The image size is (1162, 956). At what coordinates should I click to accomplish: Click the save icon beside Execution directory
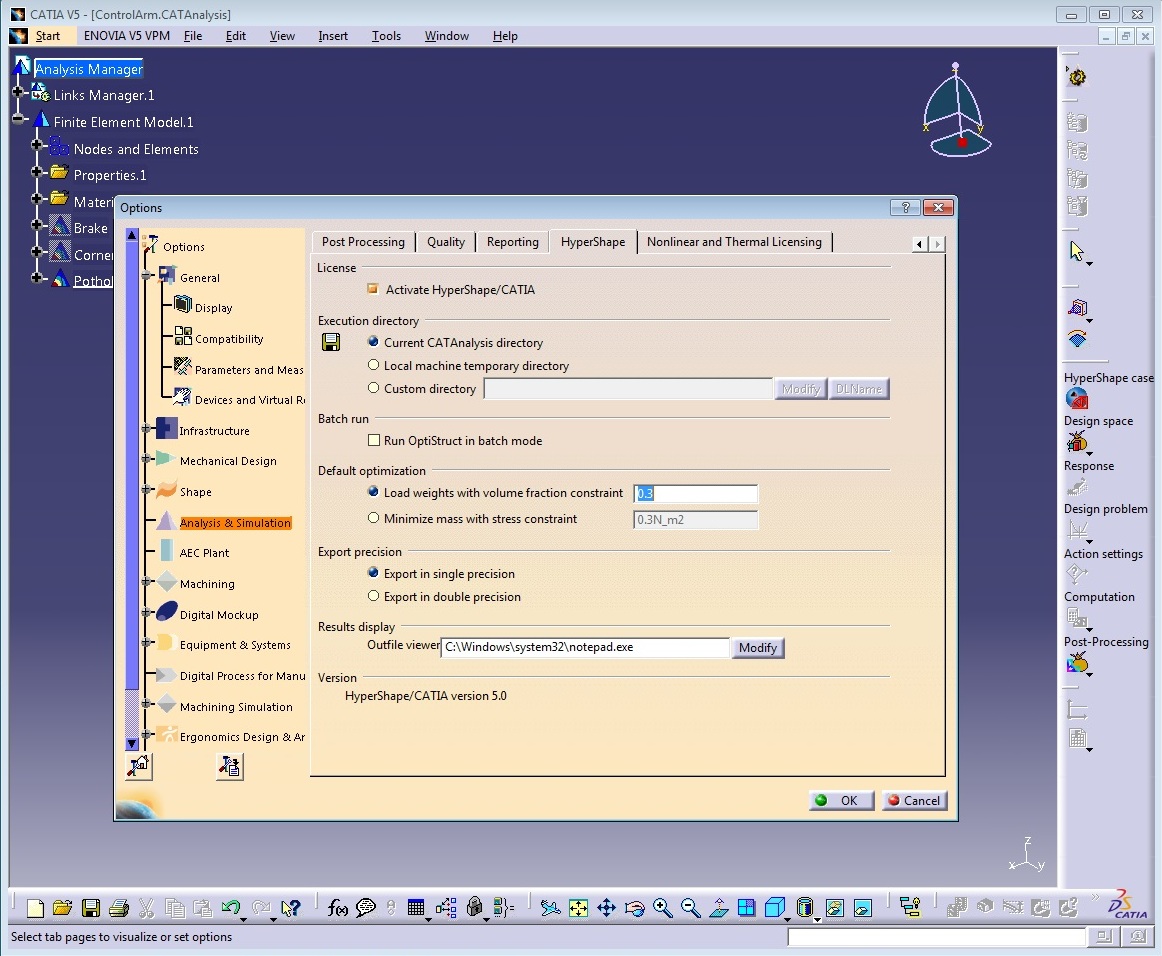coord(331,342)
